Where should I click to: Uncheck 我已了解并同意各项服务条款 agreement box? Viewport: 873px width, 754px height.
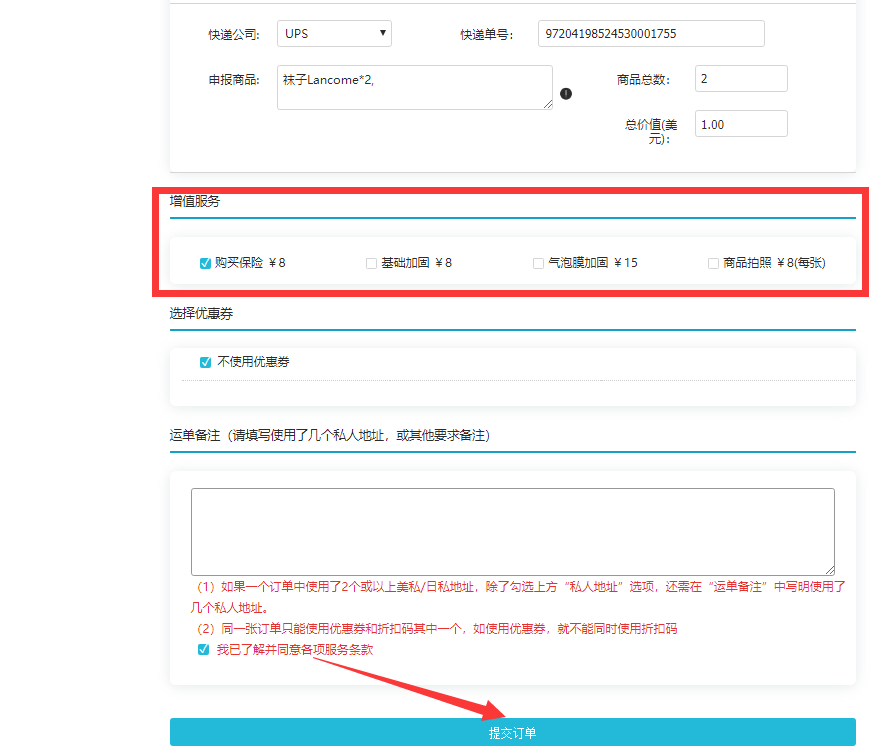coord(205,650)
